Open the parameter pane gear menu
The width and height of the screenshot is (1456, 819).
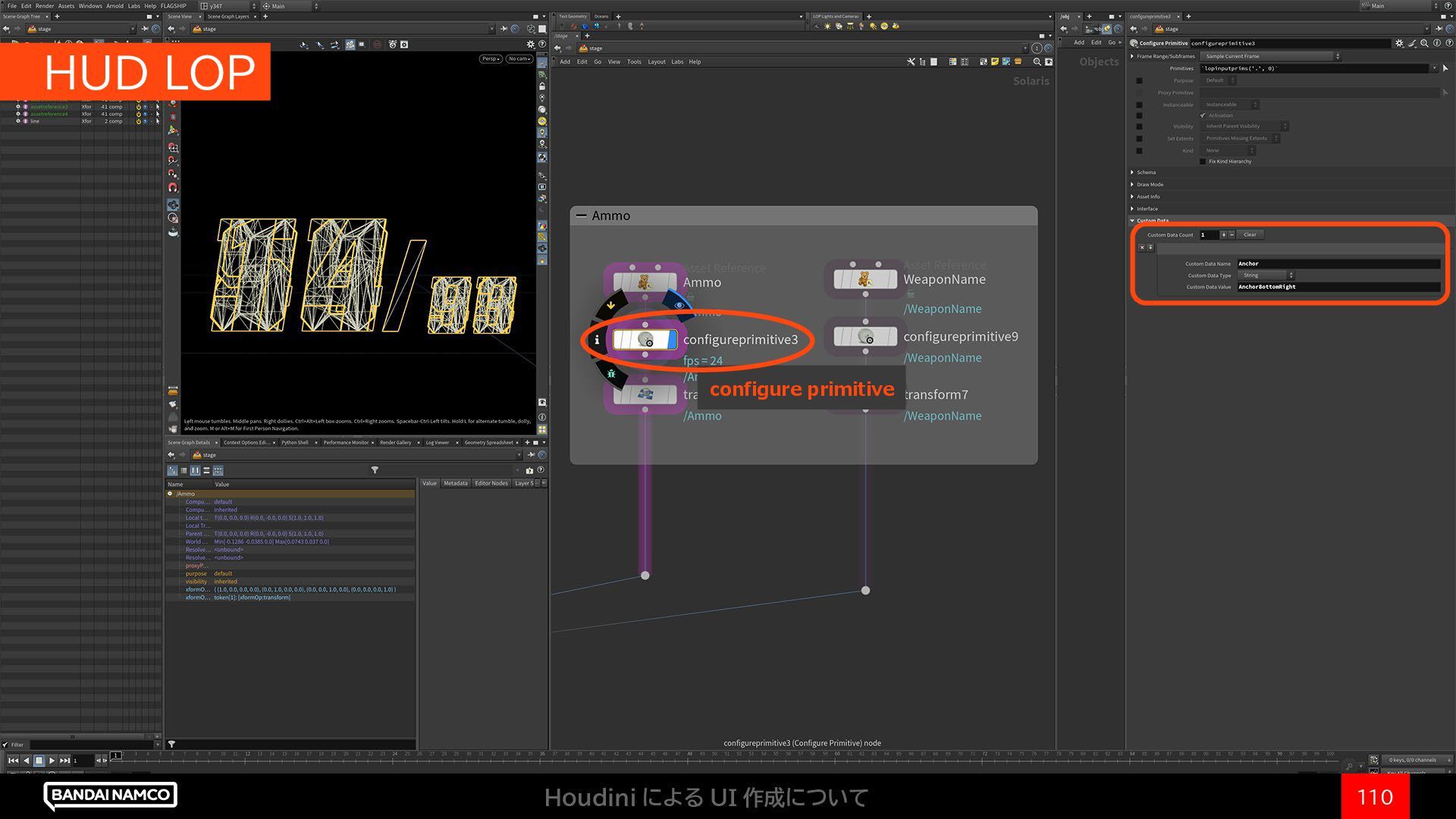(x=1399, y=43)
